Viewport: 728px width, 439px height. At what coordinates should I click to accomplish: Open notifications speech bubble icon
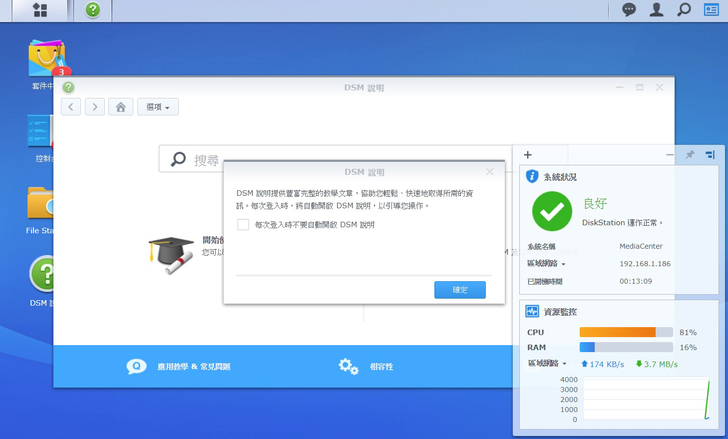(629, 10)
